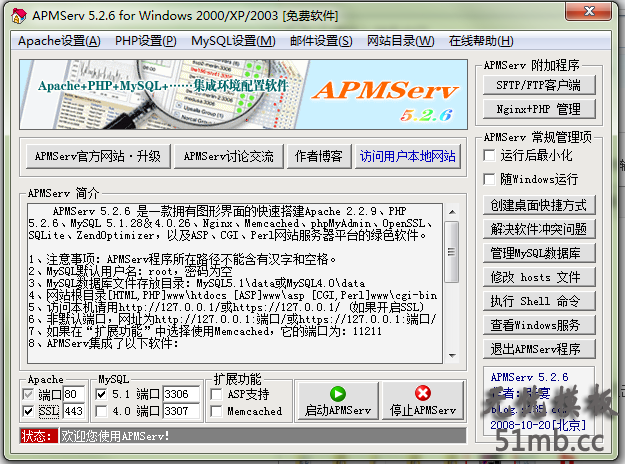625x464 pixels.
Task: Open the Apache设置(A) menu
Action: (59, 41)
